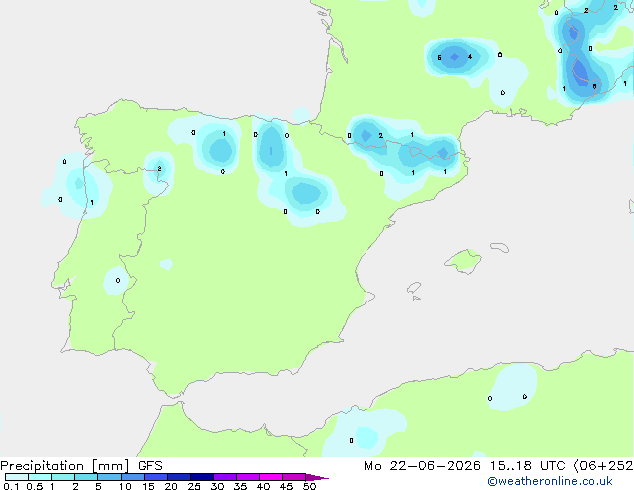Click the '25' legend scale label
Screen dimensions: 634x490
pyautogui.click(x=194, y=486)
